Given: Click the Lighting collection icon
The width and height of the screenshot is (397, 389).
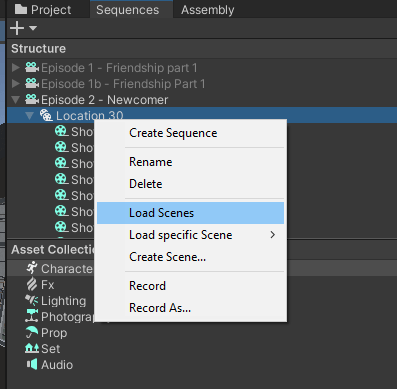Looking at the screenshot, I should [32, 300].
